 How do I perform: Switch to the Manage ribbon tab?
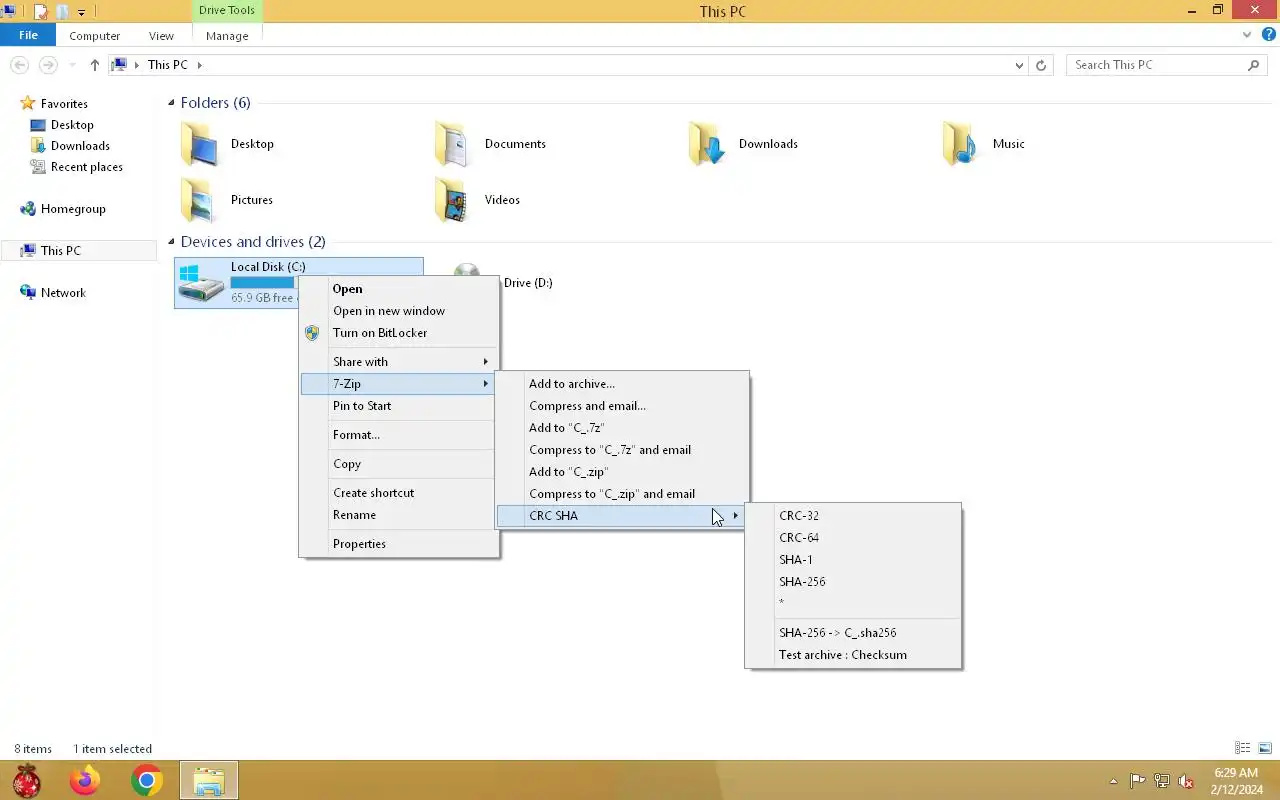(x=227, y=35)
